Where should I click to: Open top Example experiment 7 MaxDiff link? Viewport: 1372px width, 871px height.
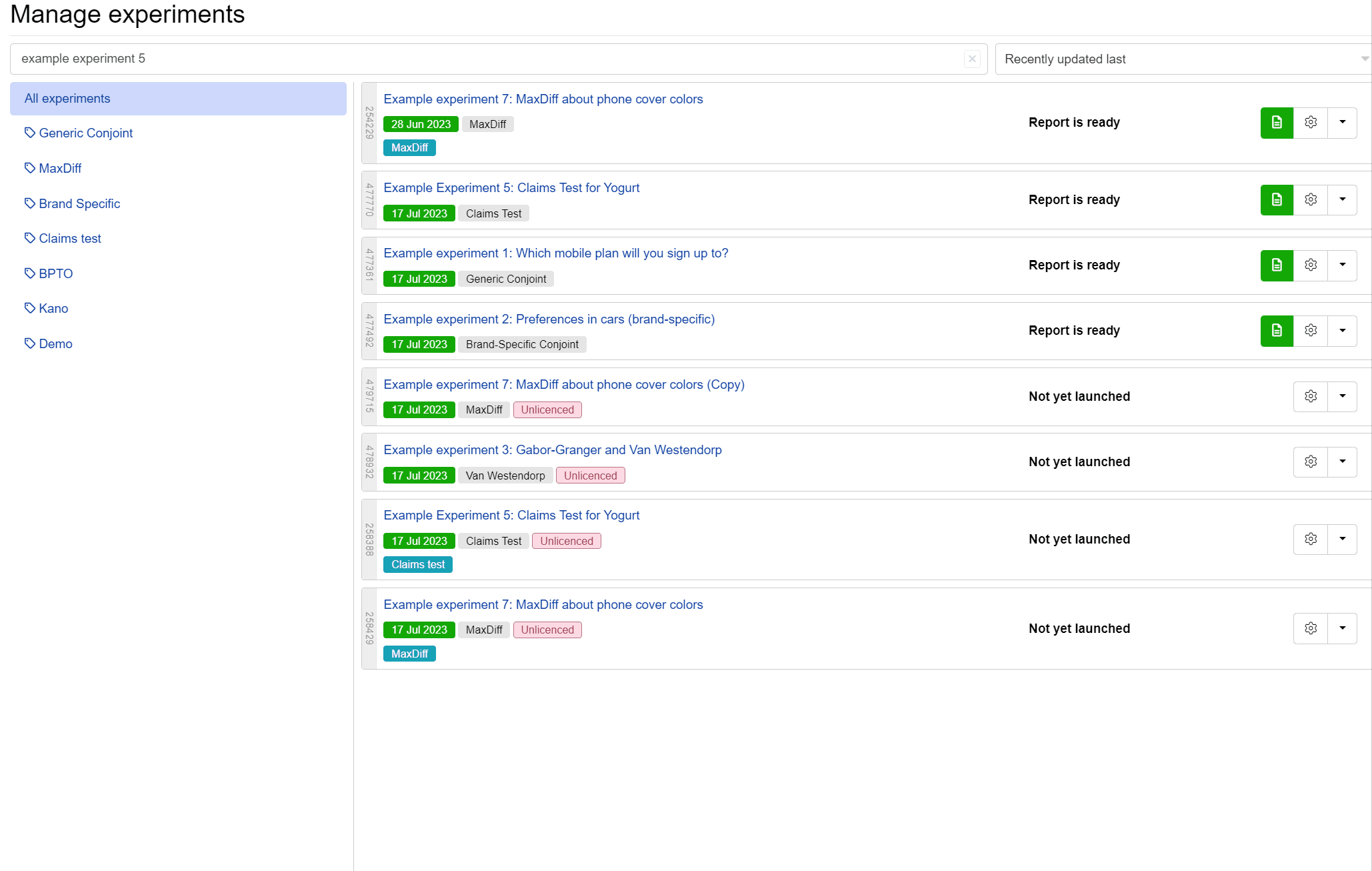(x=543, y=99)
